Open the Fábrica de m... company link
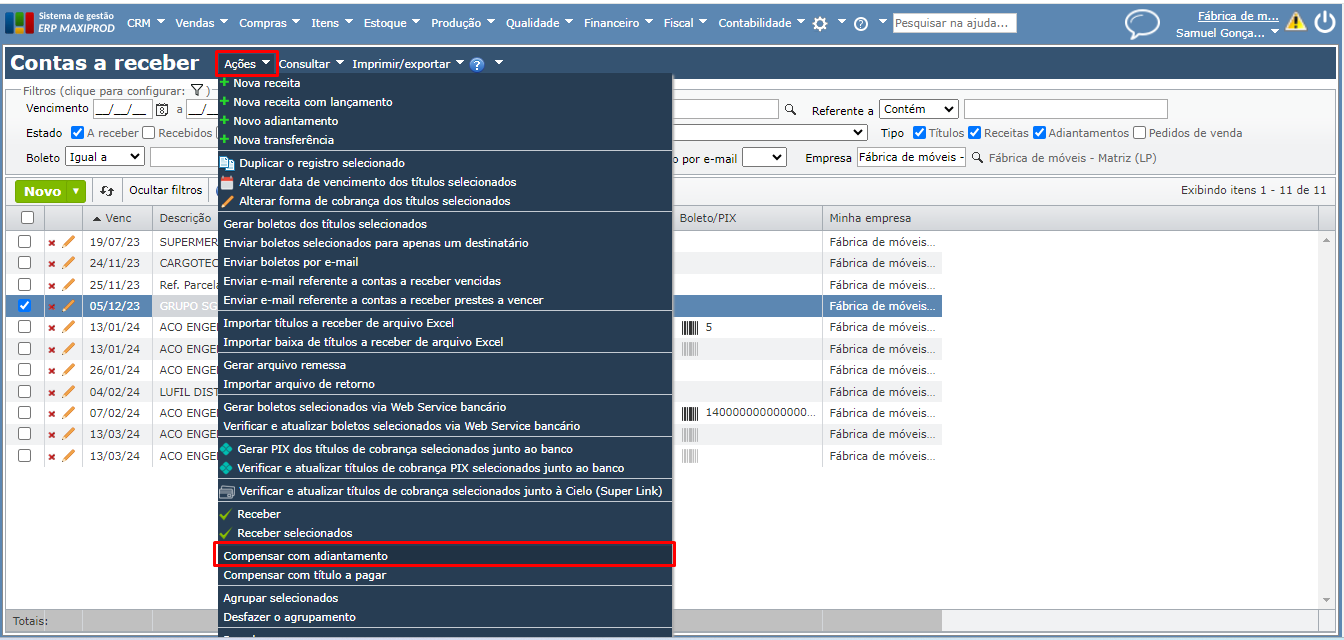This screenshot has width=1344, height=640. (x=1238, y=15)
